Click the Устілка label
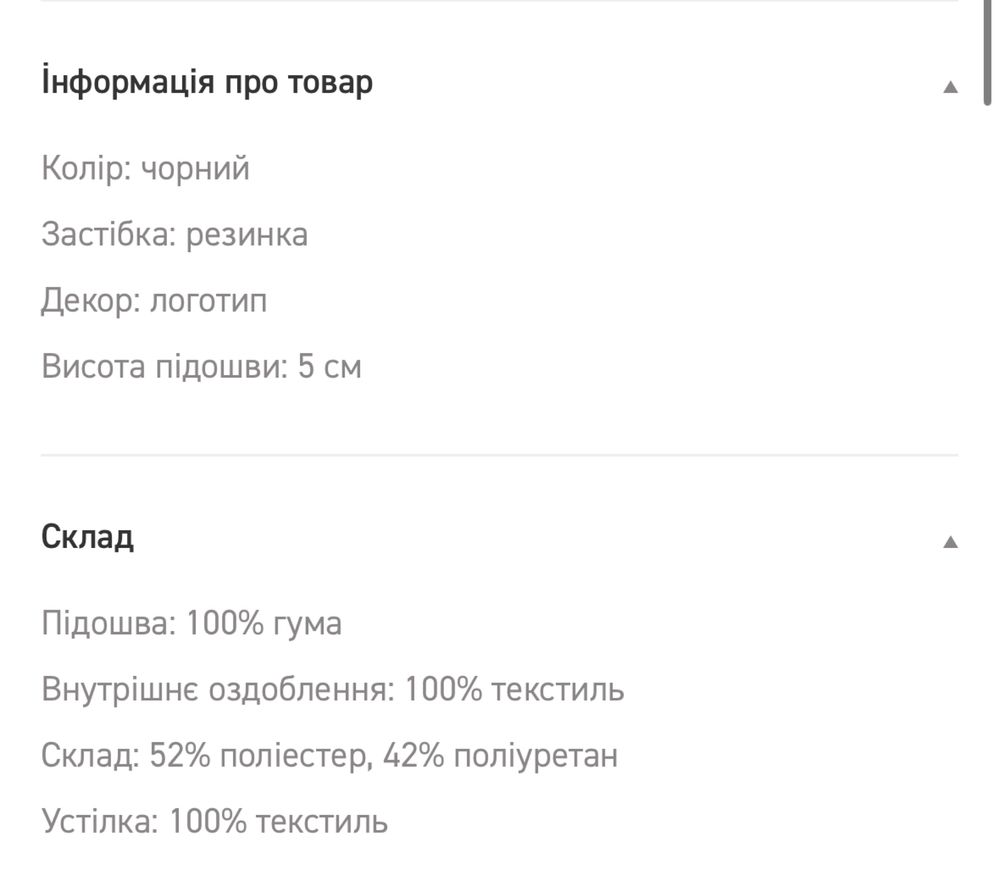 [x=99, y=821]
